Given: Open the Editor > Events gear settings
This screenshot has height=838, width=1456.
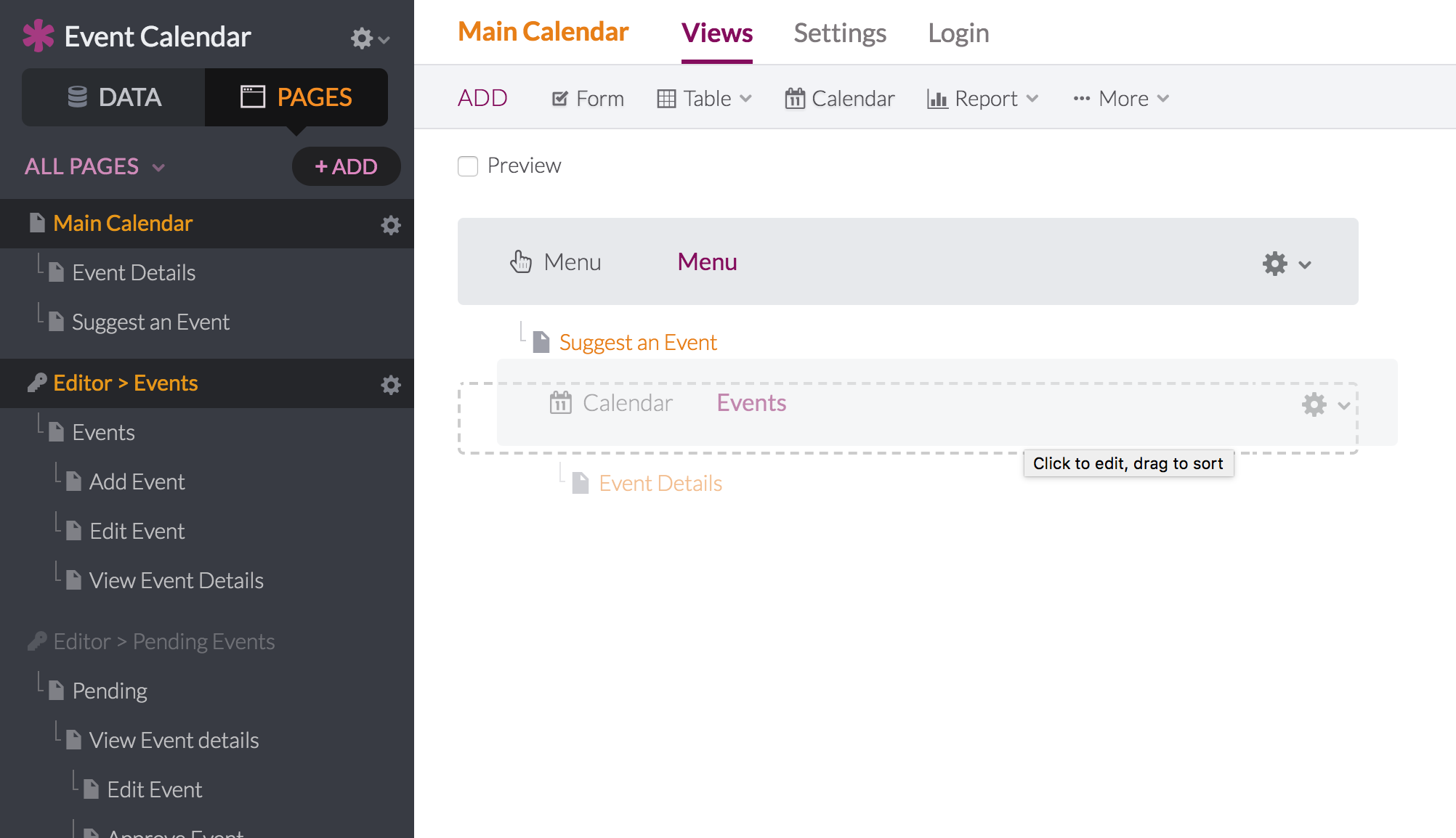Looking at the screenshot, I should (x=391, y=384).
